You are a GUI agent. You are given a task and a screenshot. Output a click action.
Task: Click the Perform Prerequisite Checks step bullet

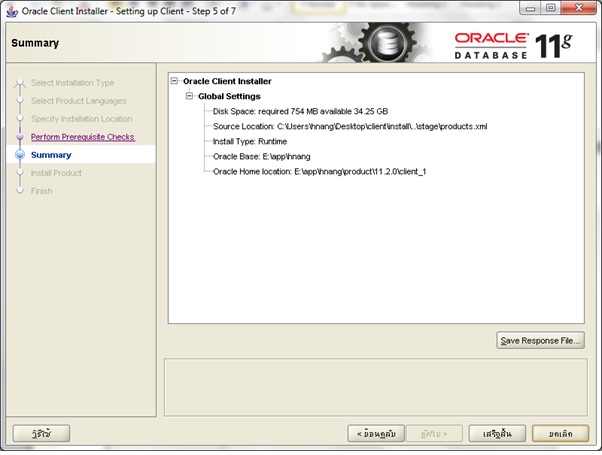click(20, 137)
